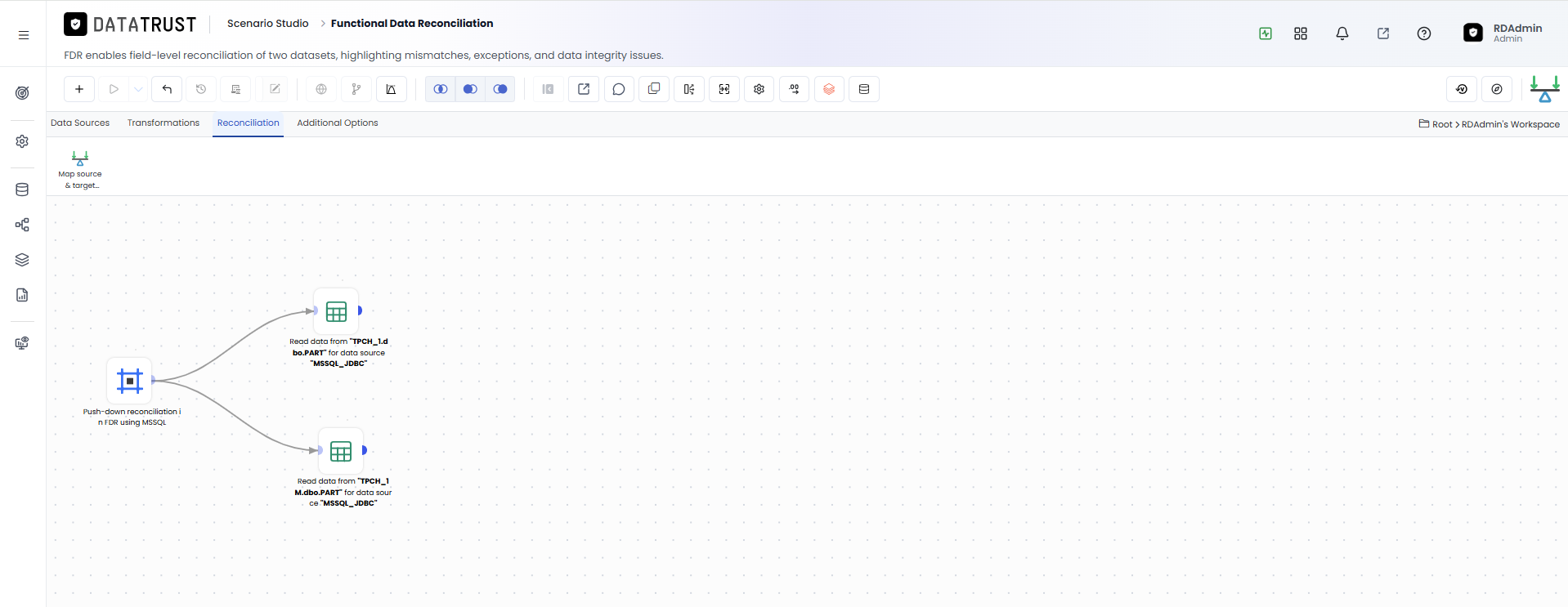Click the DataTrust logo

(131, 25)
